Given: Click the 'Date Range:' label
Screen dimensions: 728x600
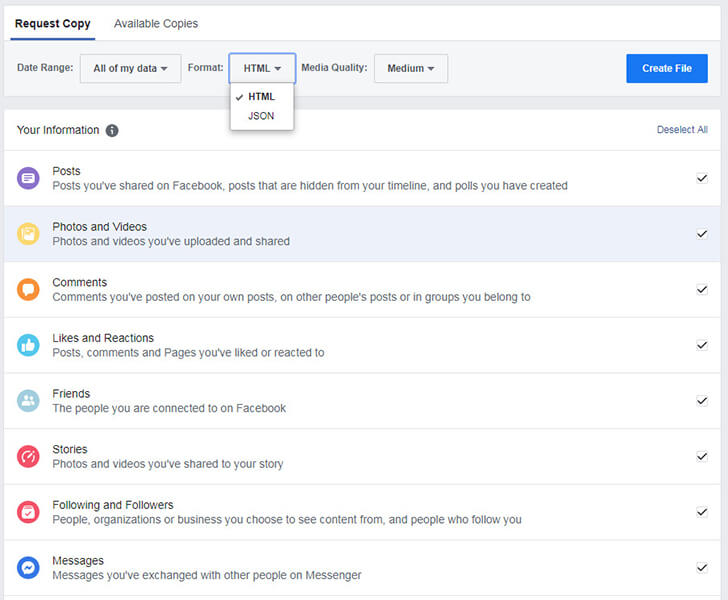Looking at the screenshot, I should coord(45,68).
